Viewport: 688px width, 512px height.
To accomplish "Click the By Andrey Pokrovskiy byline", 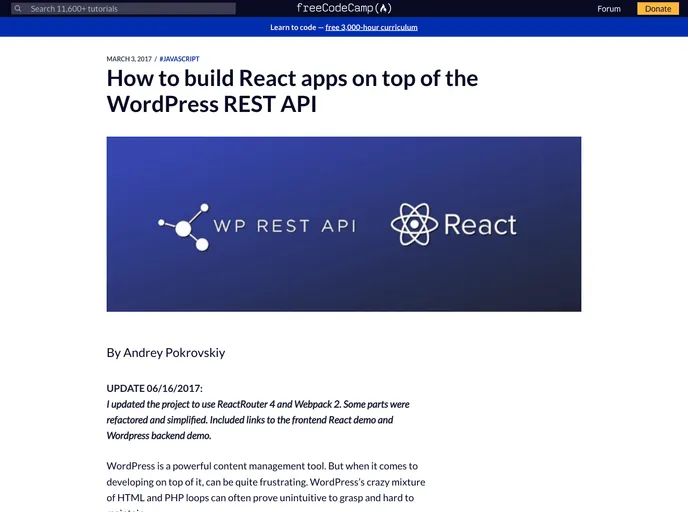I will [x=166, y=353].
